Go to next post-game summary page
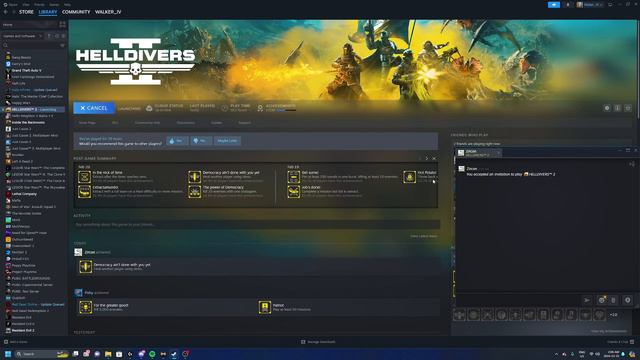This screenshot has width=640, height=360. [427, 158]
